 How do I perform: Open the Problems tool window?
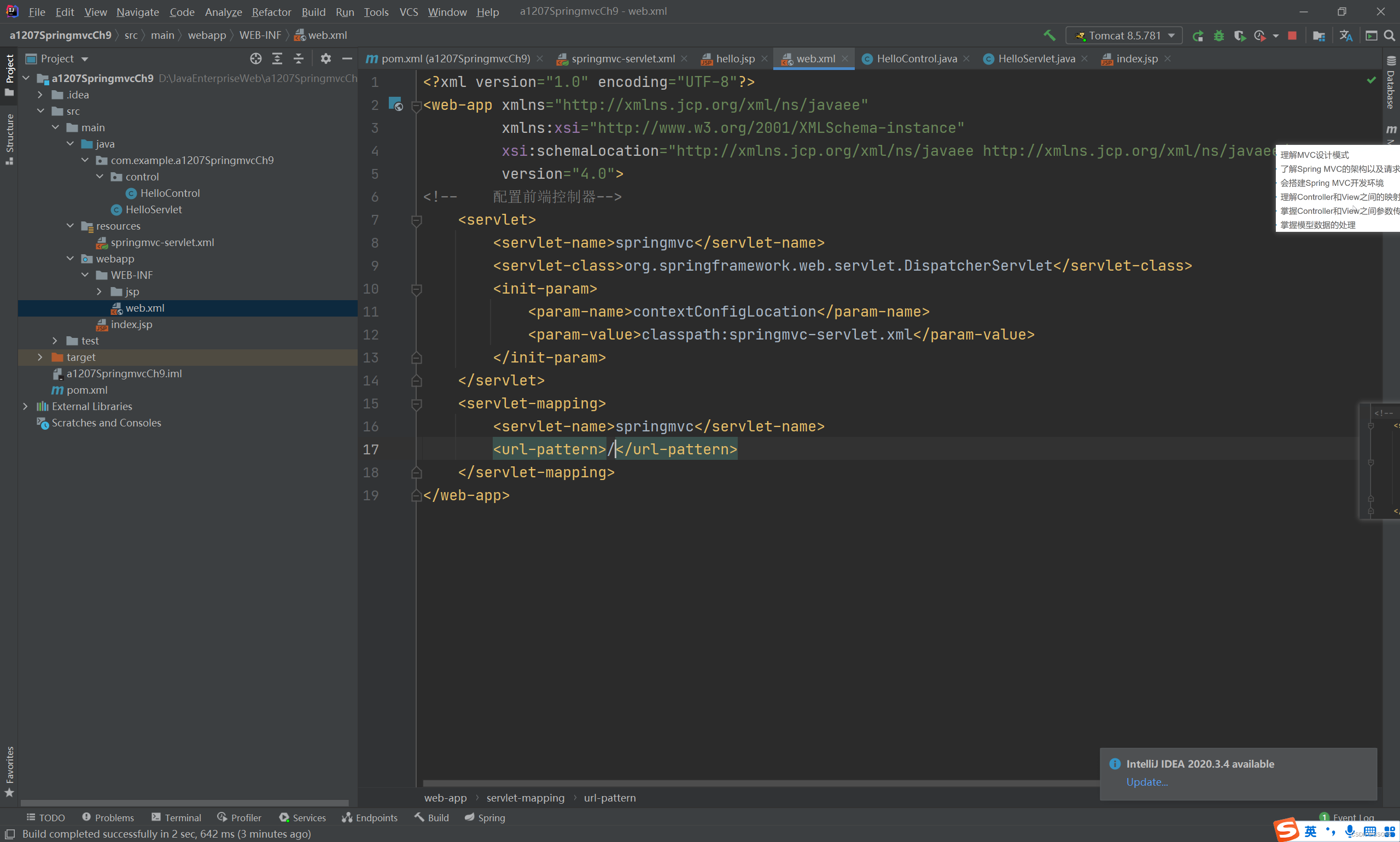pyautogui.click(x=108, y=817)
